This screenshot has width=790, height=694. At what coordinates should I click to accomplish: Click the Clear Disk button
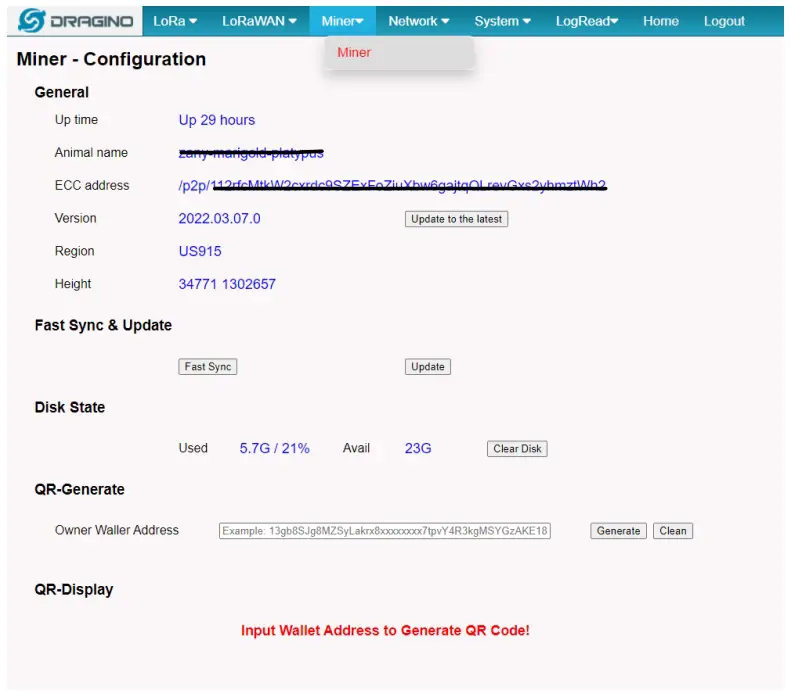tap(517, 449)
